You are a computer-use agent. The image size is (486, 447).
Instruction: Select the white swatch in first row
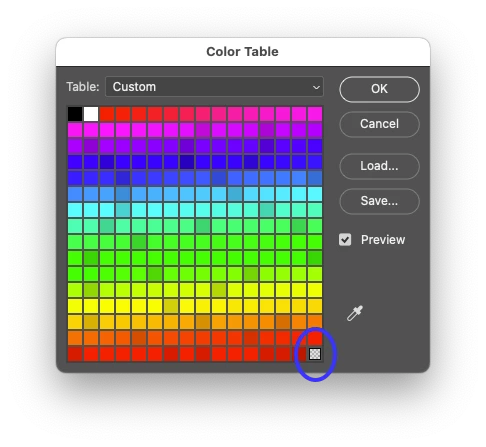(x=91, y=114)
